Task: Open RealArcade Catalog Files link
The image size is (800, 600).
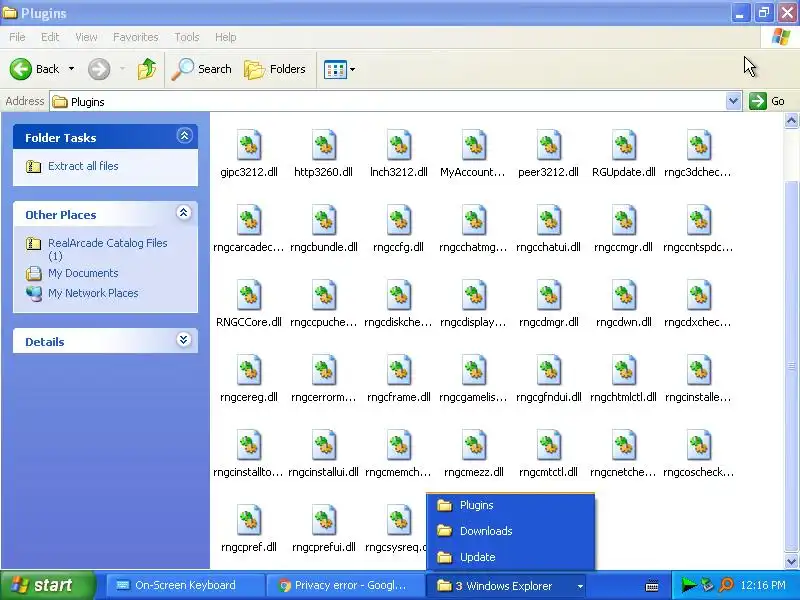Action: tap(108, 249)
